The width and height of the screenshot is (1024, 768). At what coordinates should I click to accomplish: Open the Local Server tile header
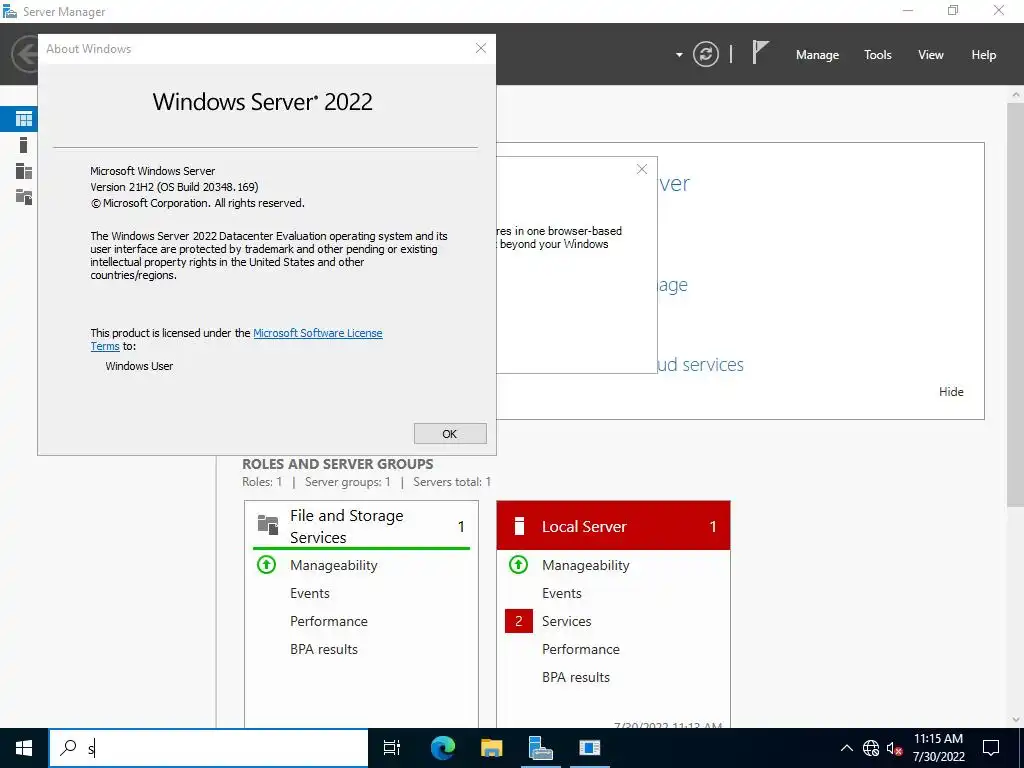pos(613,526)
